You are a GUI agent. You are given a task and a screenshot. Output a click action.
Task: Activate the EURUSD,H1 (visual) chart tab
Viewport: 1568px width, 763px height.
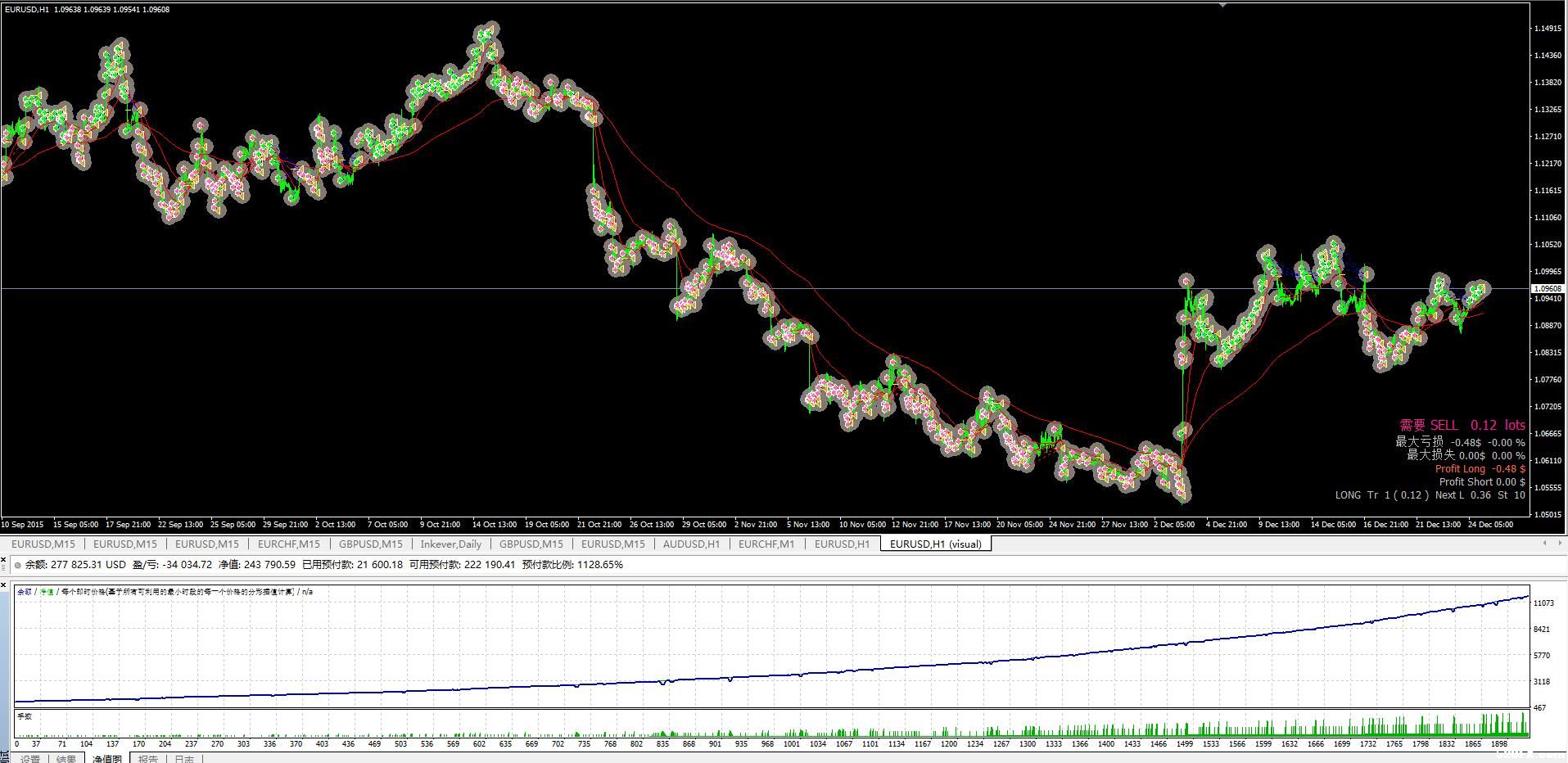point(935,544)
